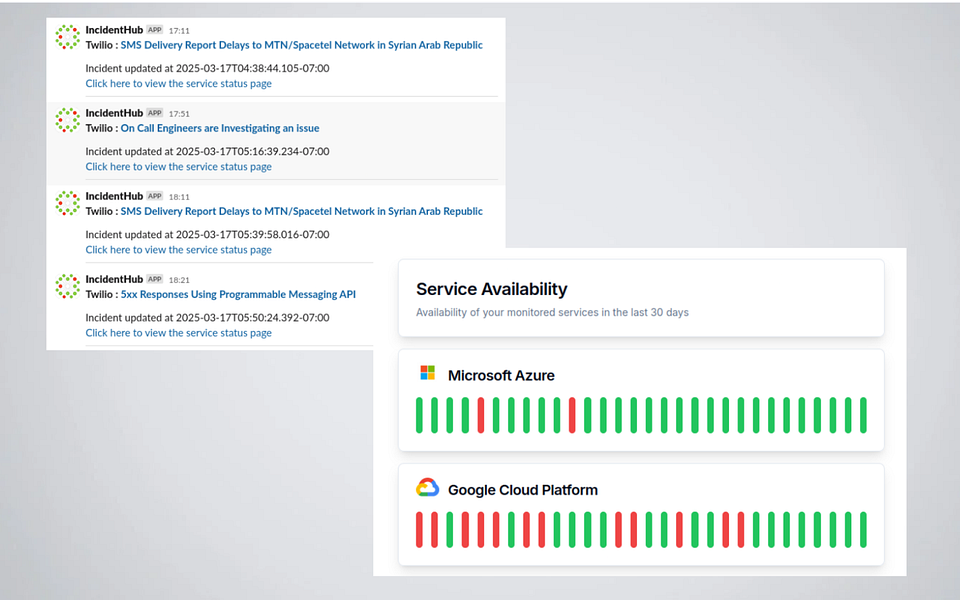Click the last green bar in Google Cloud Platform row
This screenshot has width=960, height=600.
863,530
